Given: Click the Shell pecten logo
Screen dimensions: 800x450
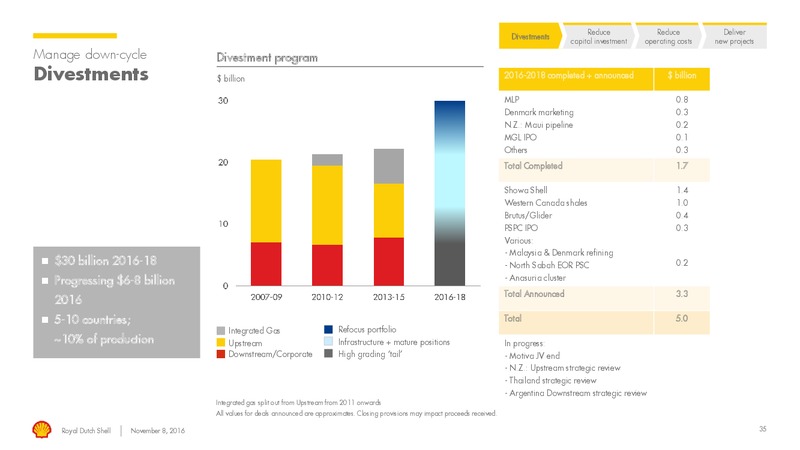Looking at the screenshot, I should click(x=42, y=430).
